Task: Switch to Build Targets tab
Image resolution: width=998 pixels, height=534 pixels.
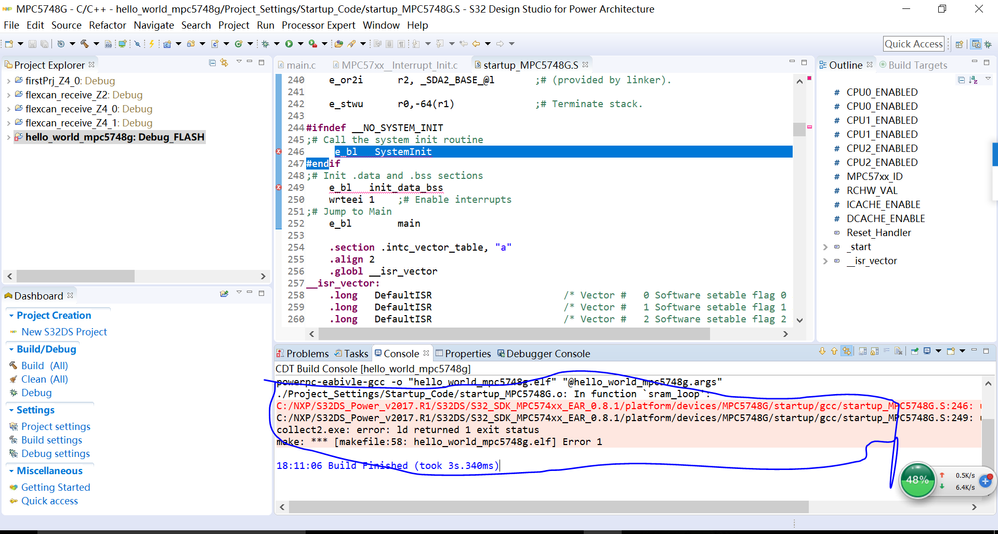Action: coord(913,65)
